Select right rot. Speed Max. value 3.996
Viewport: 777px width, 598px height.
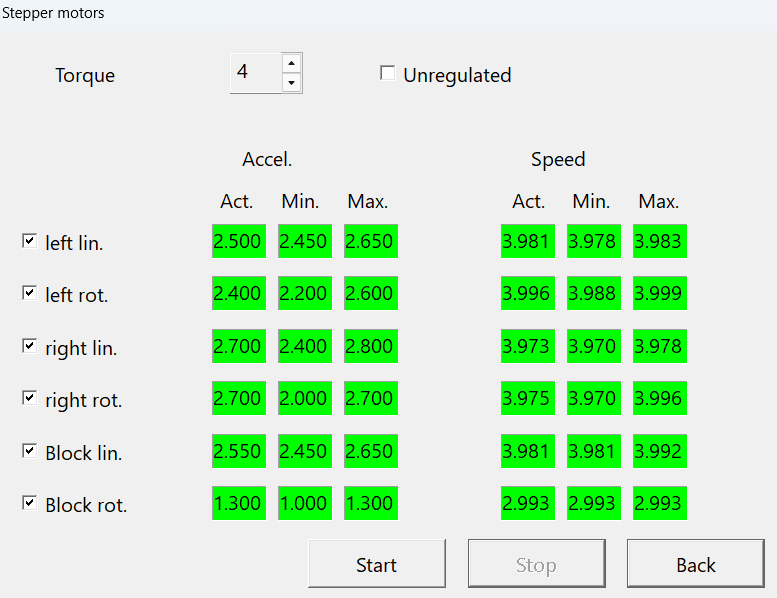[660, 398]
